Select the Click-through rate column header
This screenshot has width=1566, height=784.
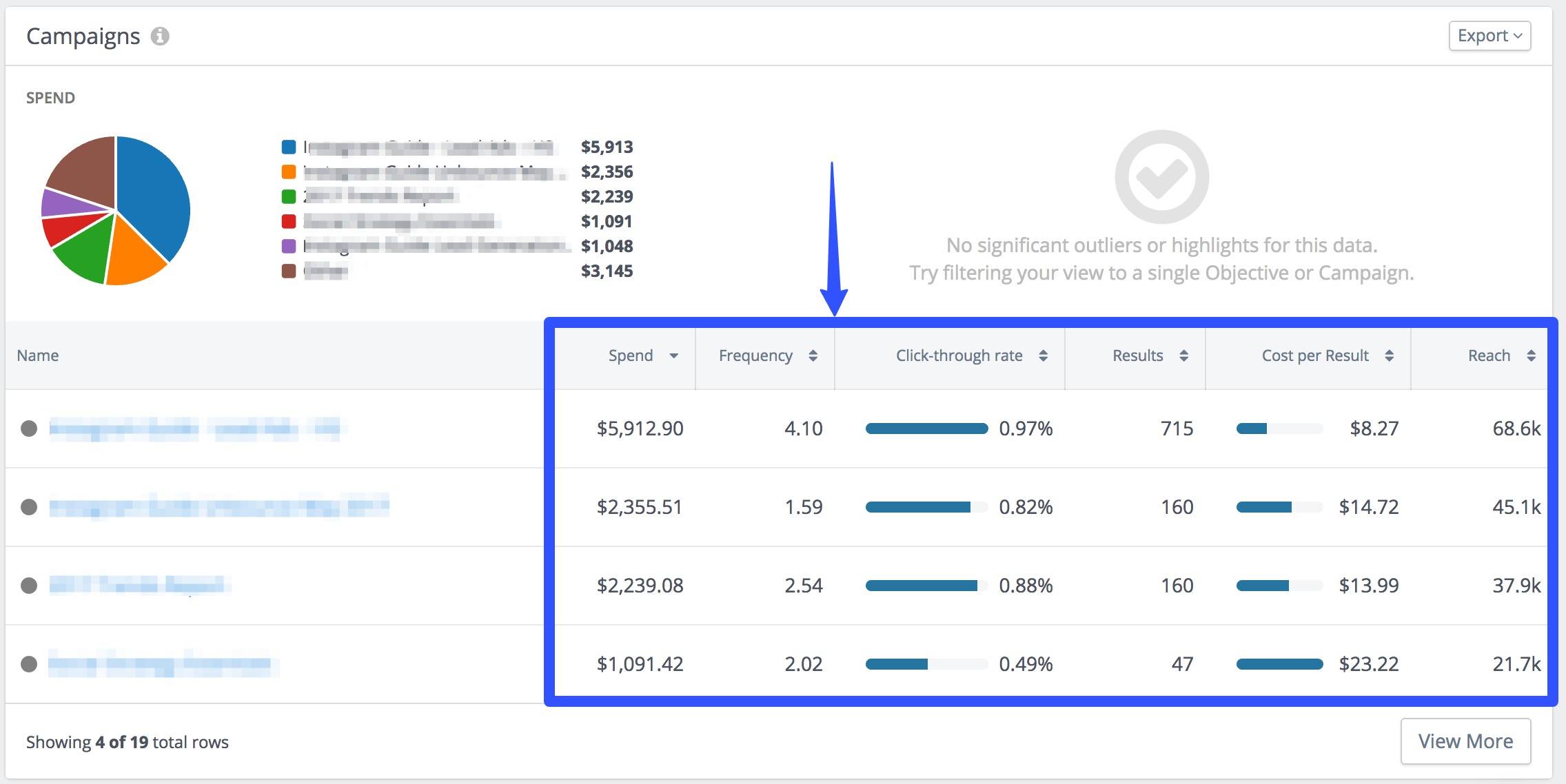[959, 355]
